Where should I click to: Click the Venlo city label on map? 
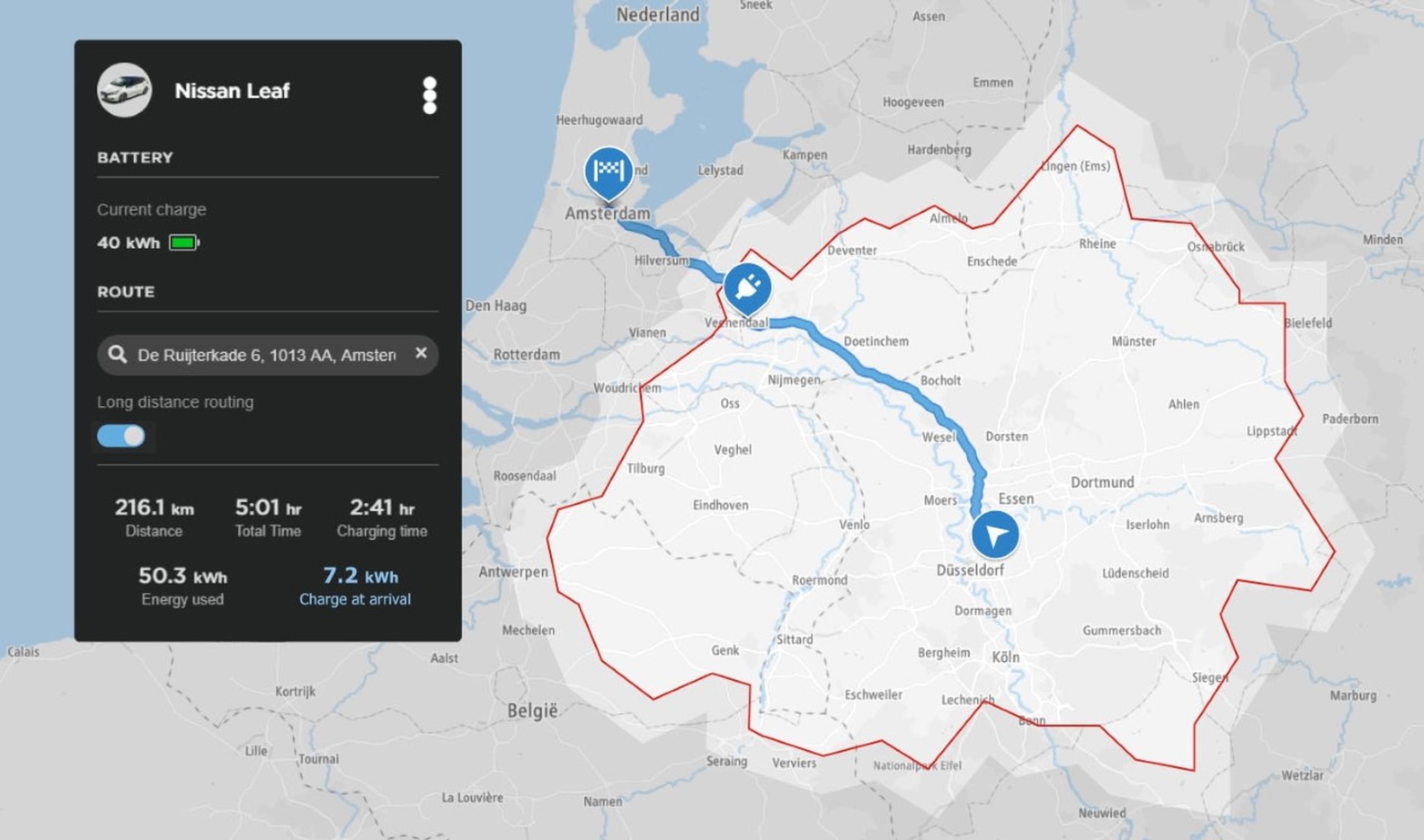854,524
